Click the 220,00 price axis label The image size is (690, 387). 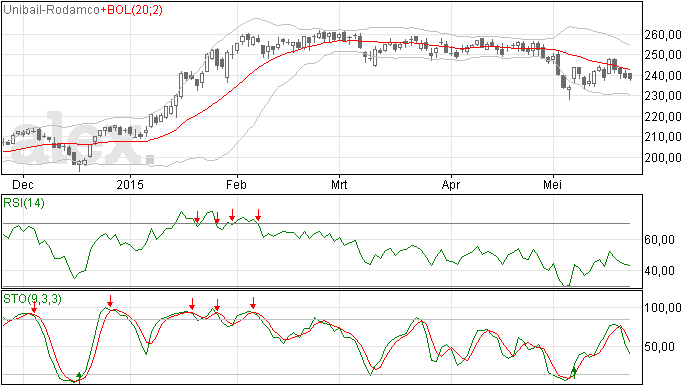663,117
